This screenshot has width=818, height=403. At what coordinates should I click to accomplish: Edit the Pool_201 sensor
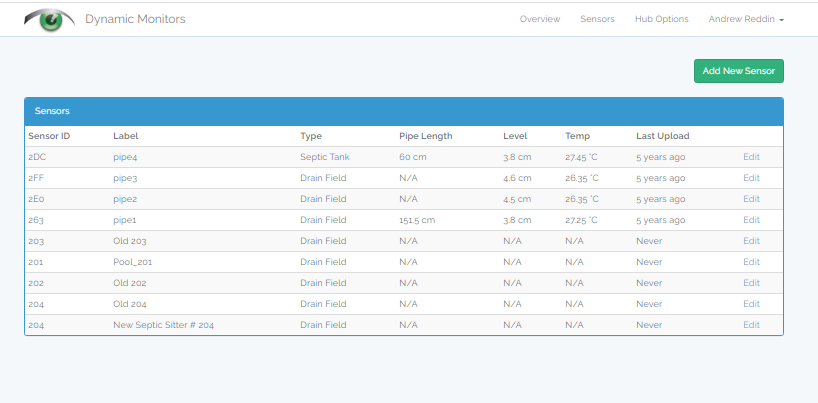tap(751, 262)
